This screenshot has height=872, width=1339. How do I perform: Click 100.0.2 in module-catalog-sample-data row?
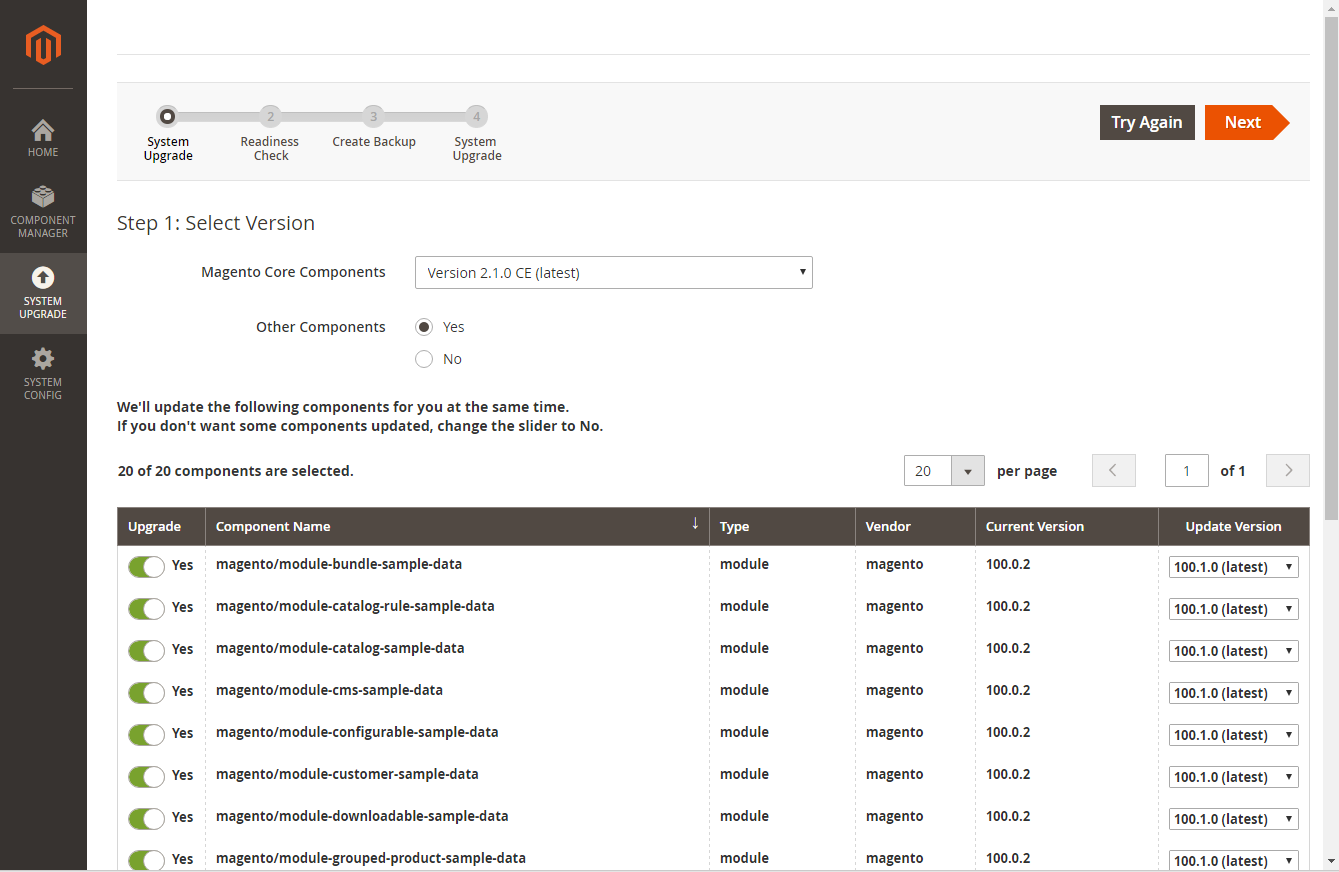(x=1008, y=648)
